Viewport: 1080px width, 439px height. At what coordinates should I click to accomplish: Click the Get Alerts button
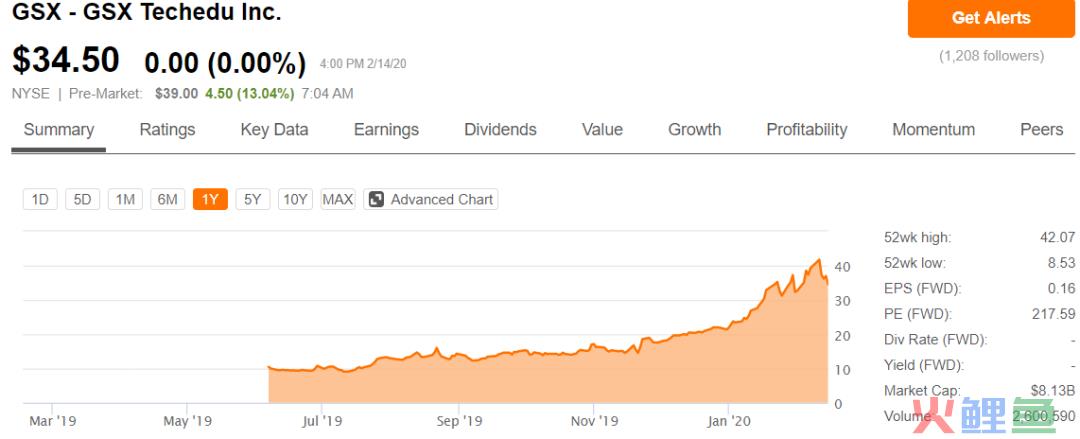point(990,18)
